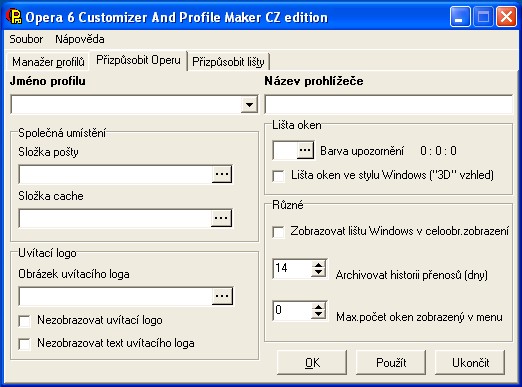Increase Archivovat historii přenosů days value

point(319,265)
